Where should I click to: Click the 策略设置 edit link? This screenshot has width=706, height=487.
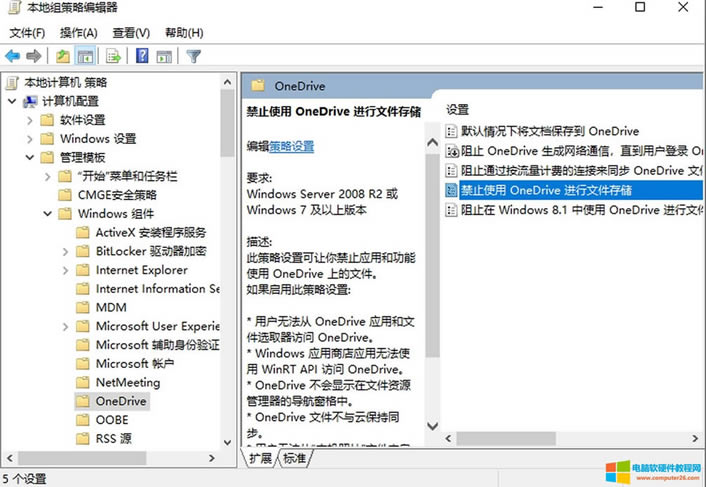click(x=291, y=146)
